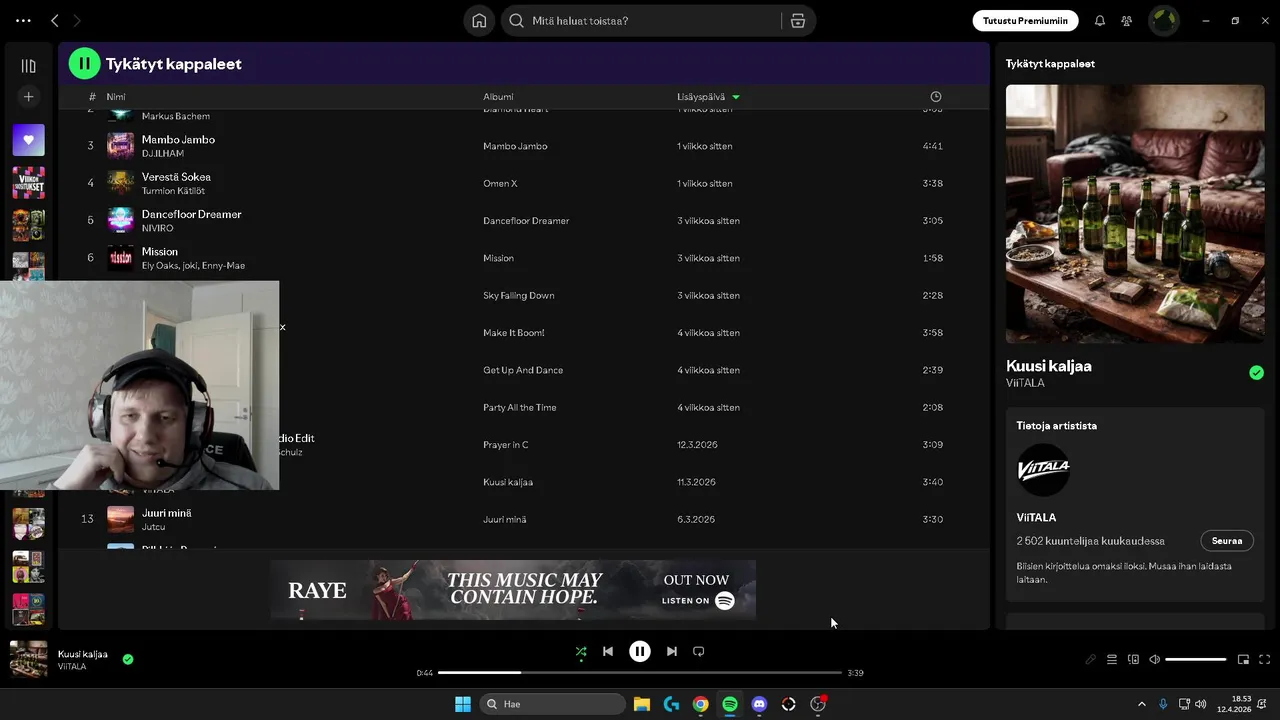1280x720 pixels.
Task: Select the Verestä Sokea song title
Action: [176, 177]
